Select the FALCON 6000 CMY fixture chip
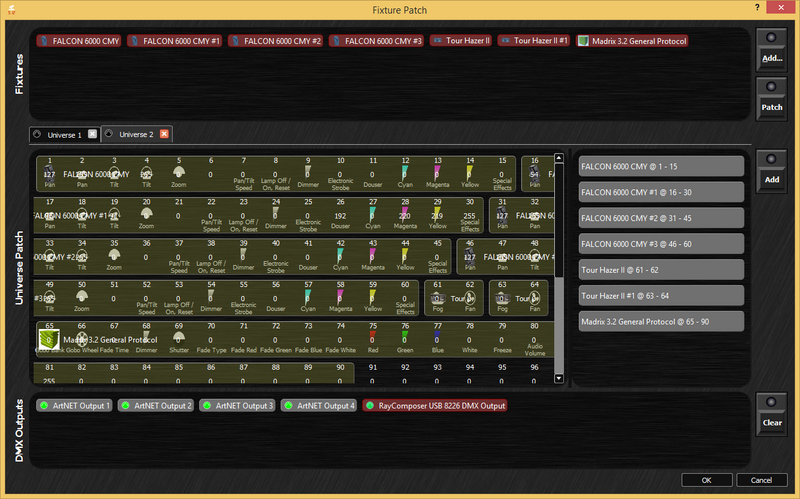 click(x=79, y=41)
